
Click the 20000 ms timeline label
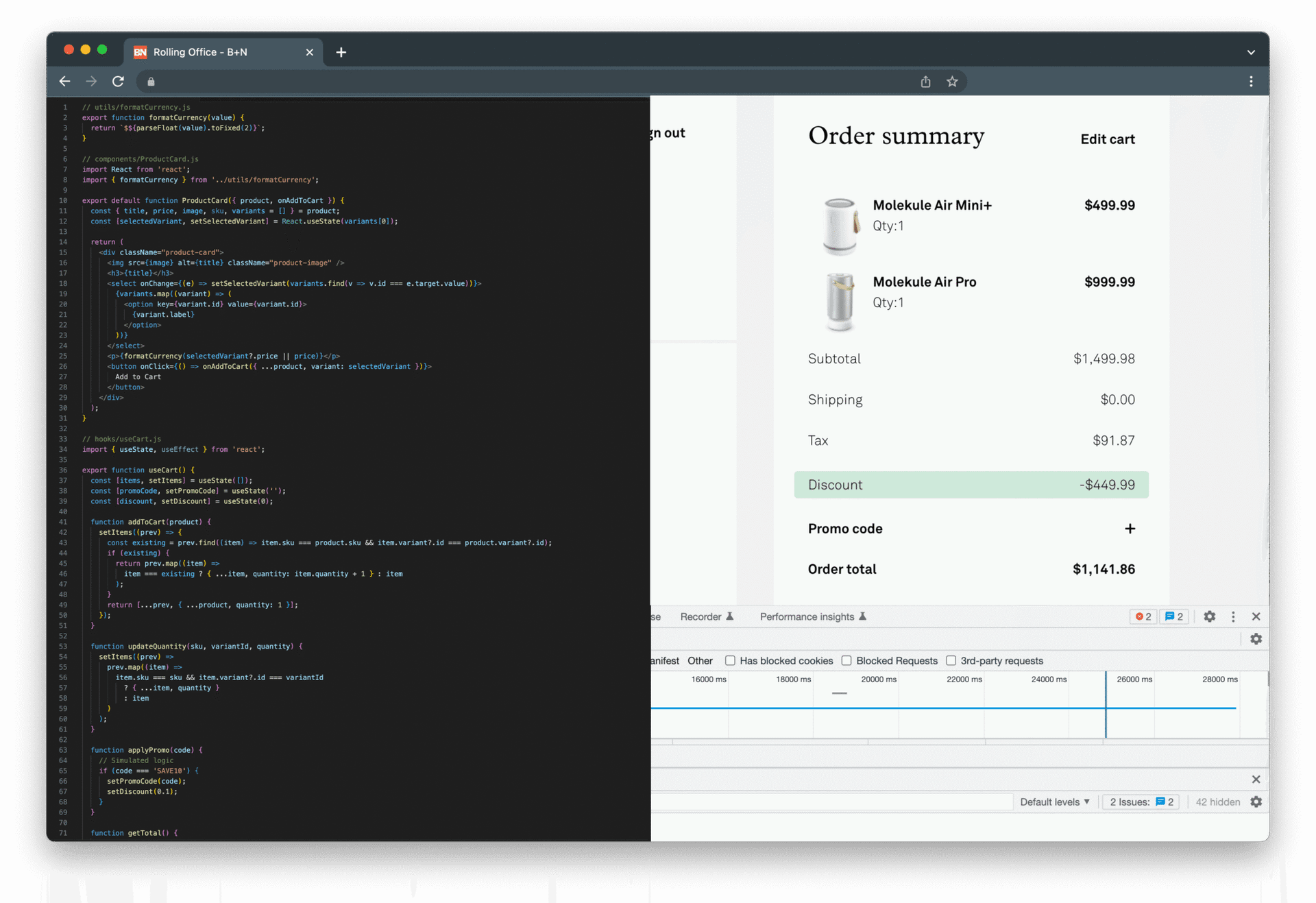[878, 679]
